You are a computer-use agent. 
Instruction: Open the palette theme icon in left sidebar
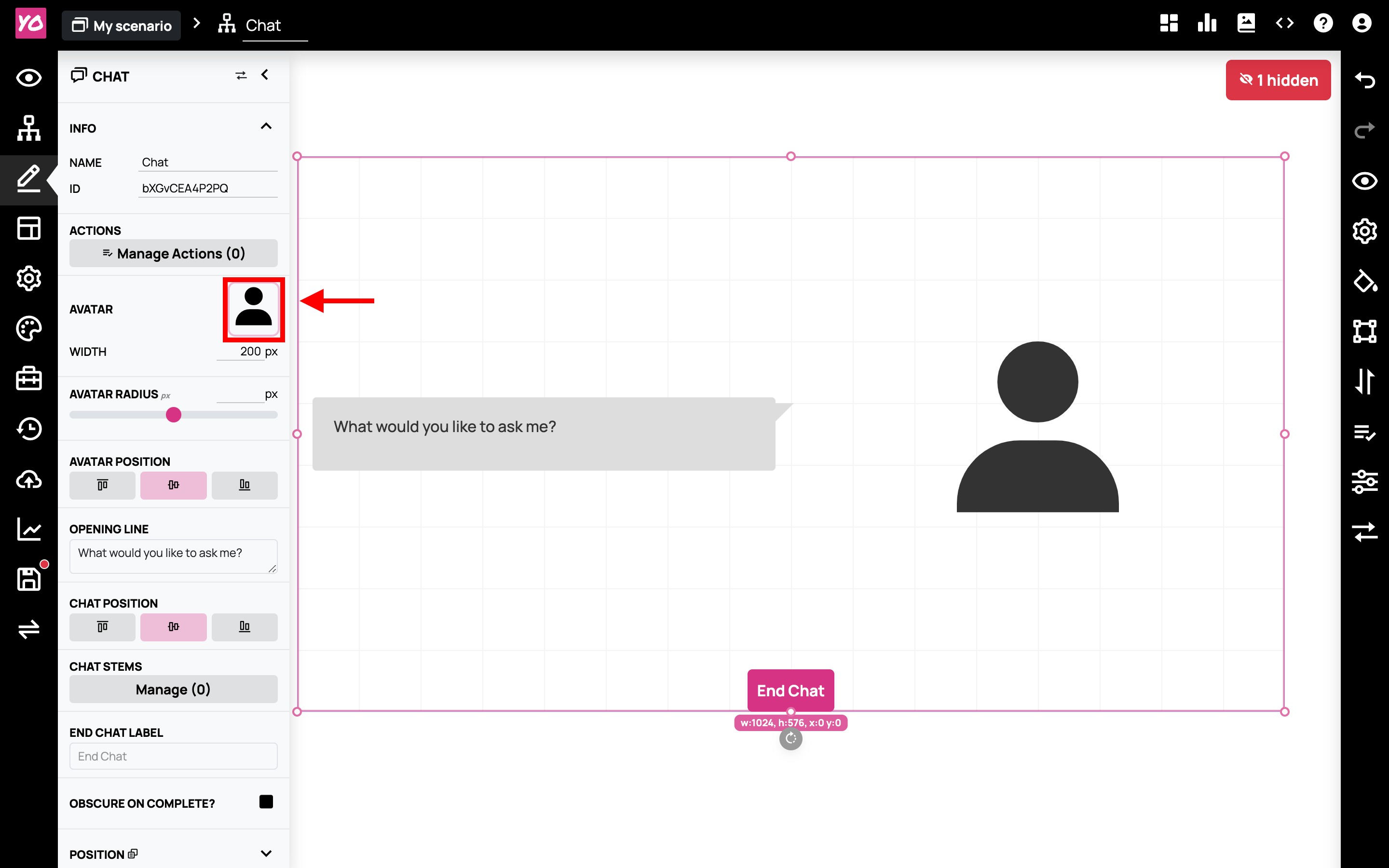(29, 328)
